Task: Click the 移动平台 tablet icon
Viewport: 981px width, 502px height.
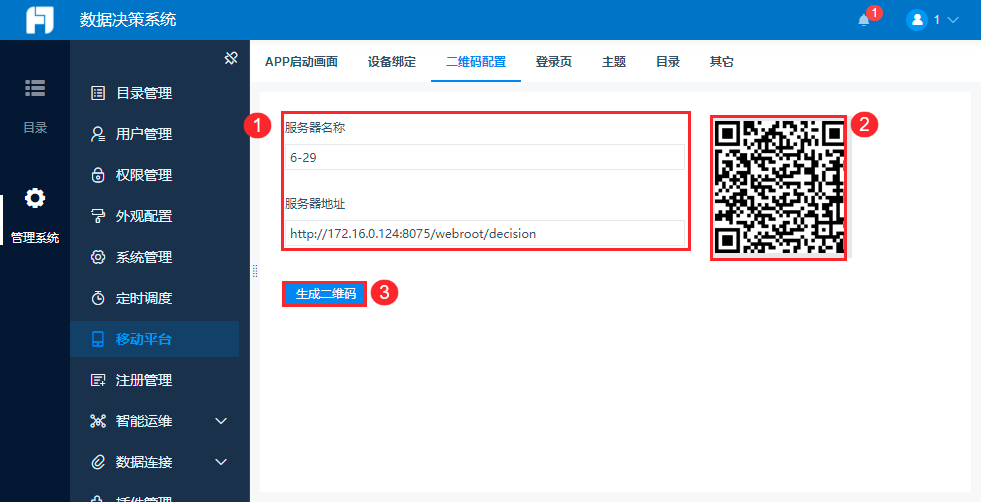Action: [x=98, y=339]
